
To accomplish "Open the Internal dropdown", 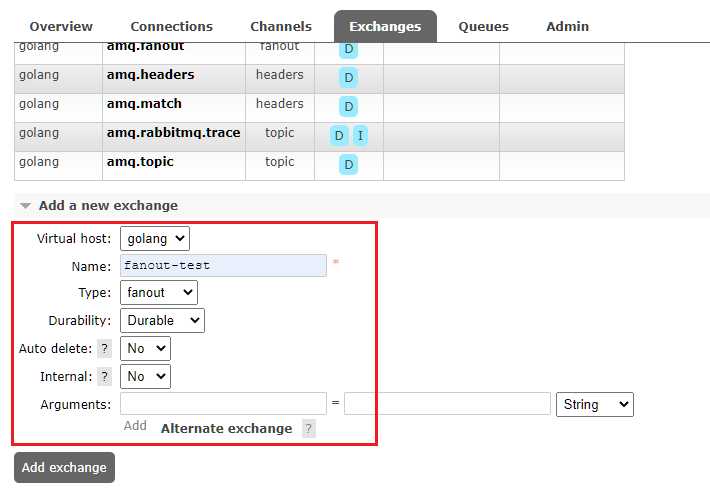I will (x=145, y=377).
